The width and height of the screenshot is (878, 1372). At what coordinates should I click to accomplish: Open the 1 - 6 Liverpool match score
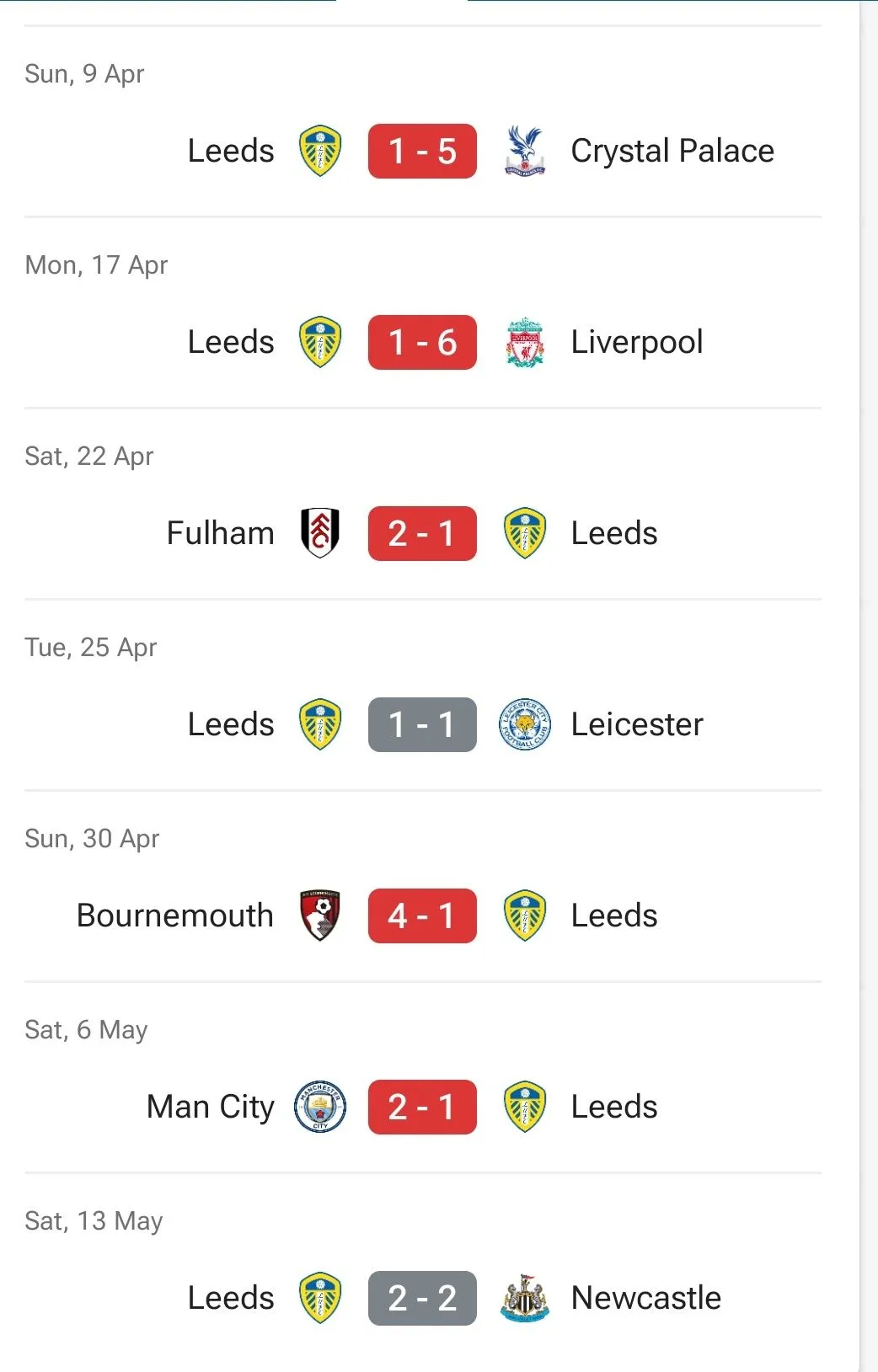point(422,342)
